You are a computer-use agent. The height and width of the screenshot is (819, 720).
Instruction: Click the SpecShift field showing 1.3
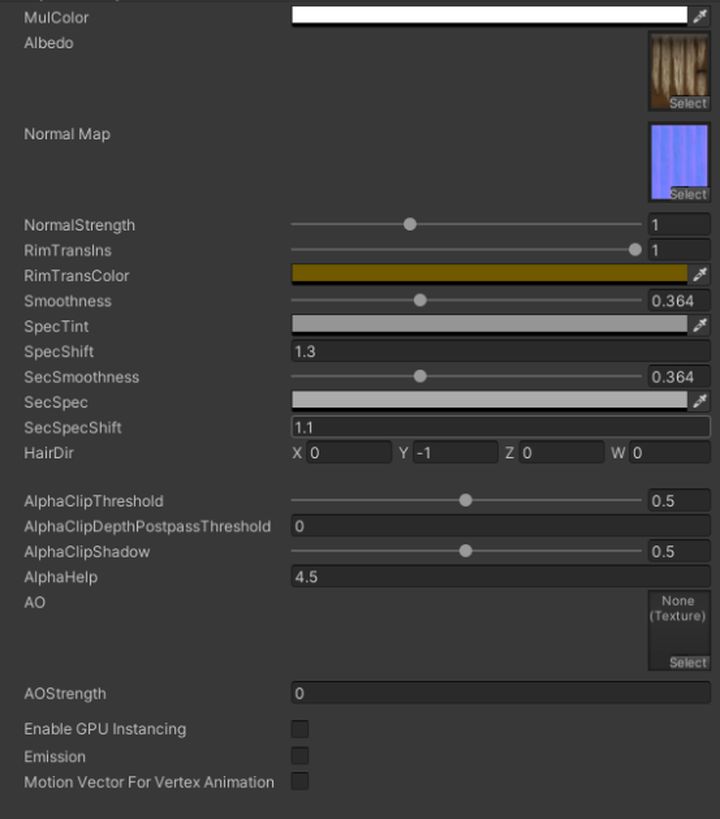point(501,352)
